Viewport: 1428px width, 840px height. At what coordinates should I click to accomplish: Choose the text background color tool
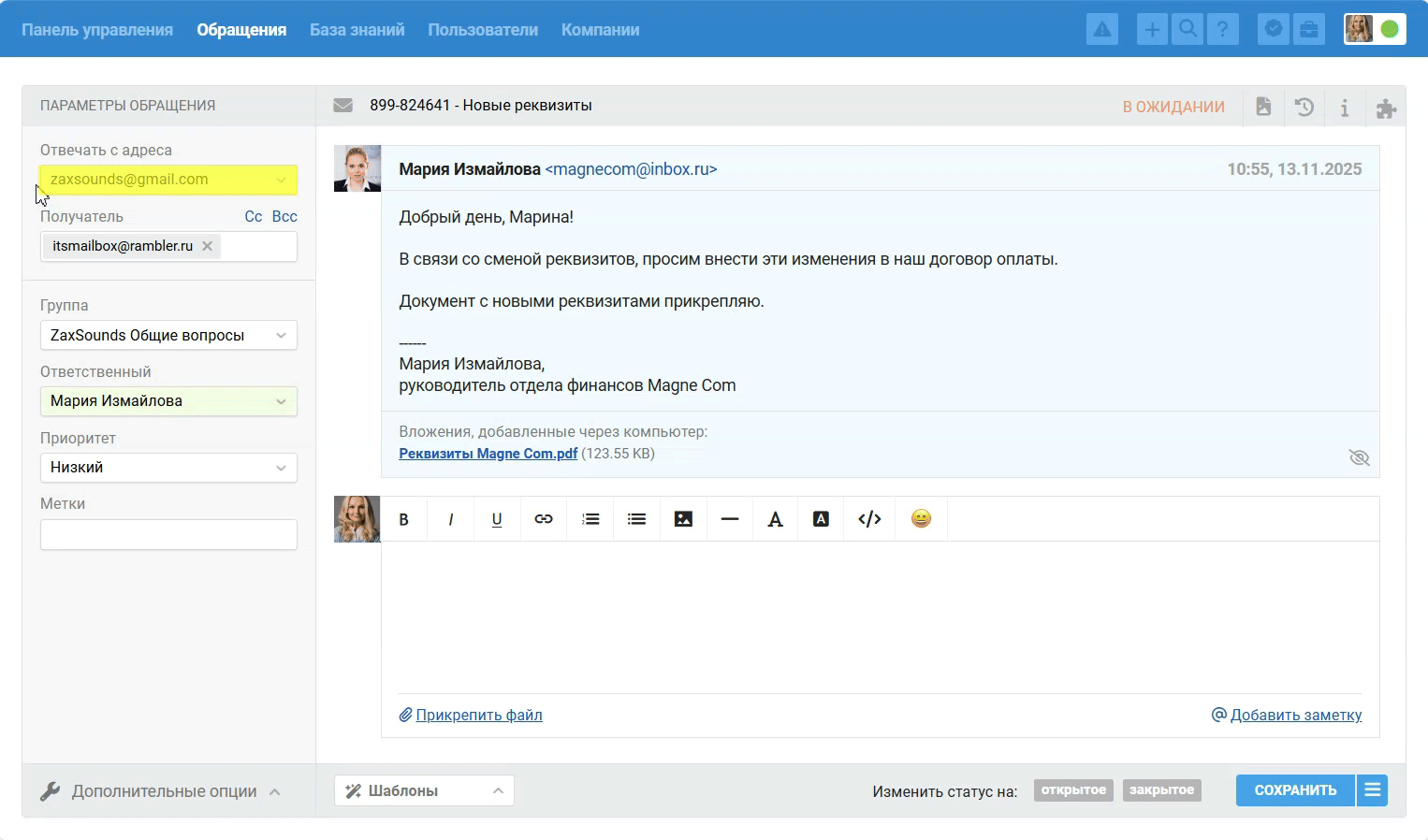click(821, 519)
